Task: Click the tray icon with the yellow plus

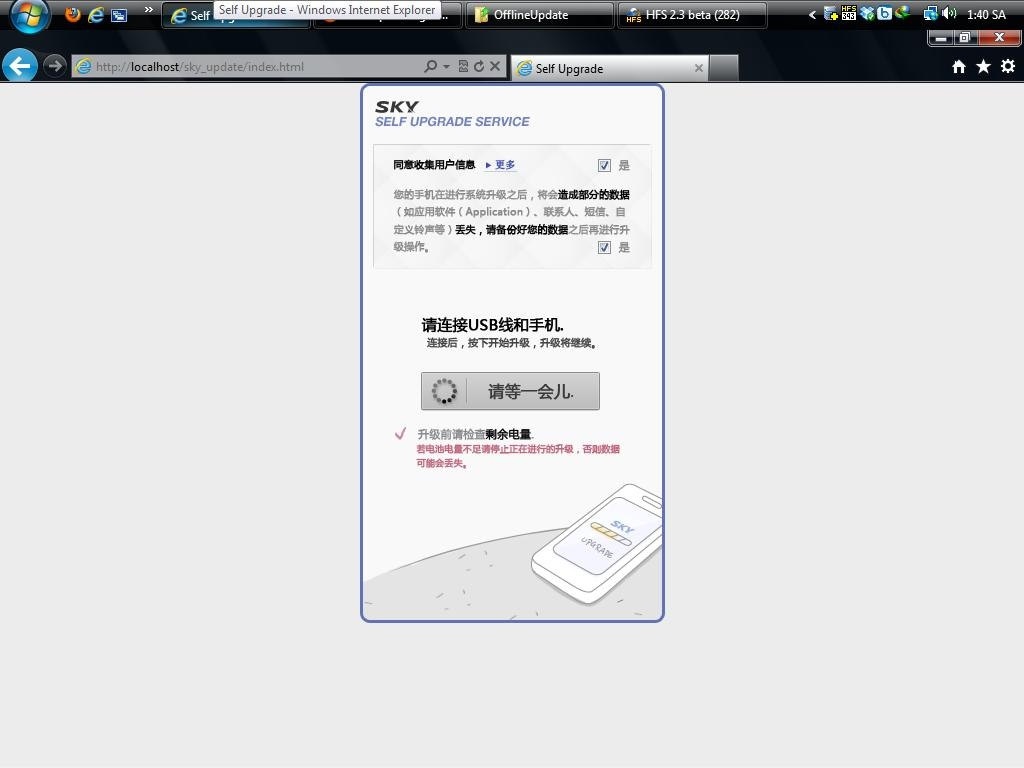Action: pyautogui.click(x=831, y=14)
